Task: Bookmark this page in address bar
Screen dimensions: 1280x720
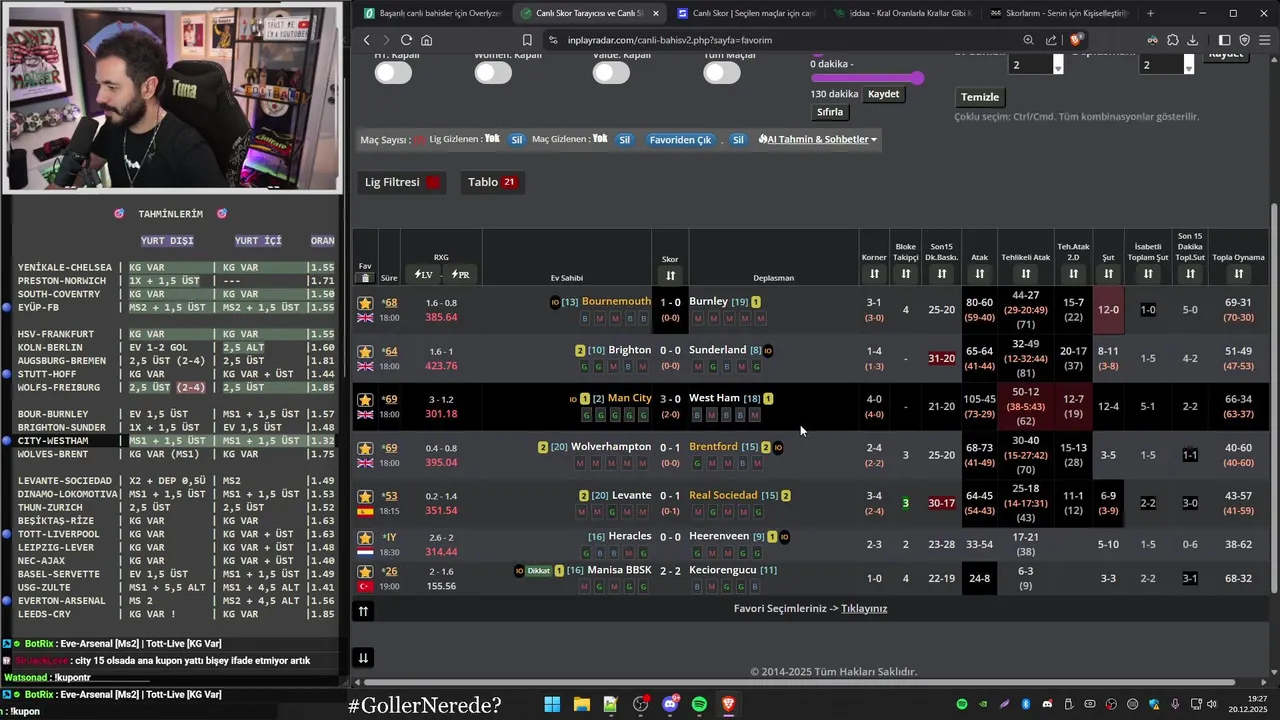Action: [527, 40]
